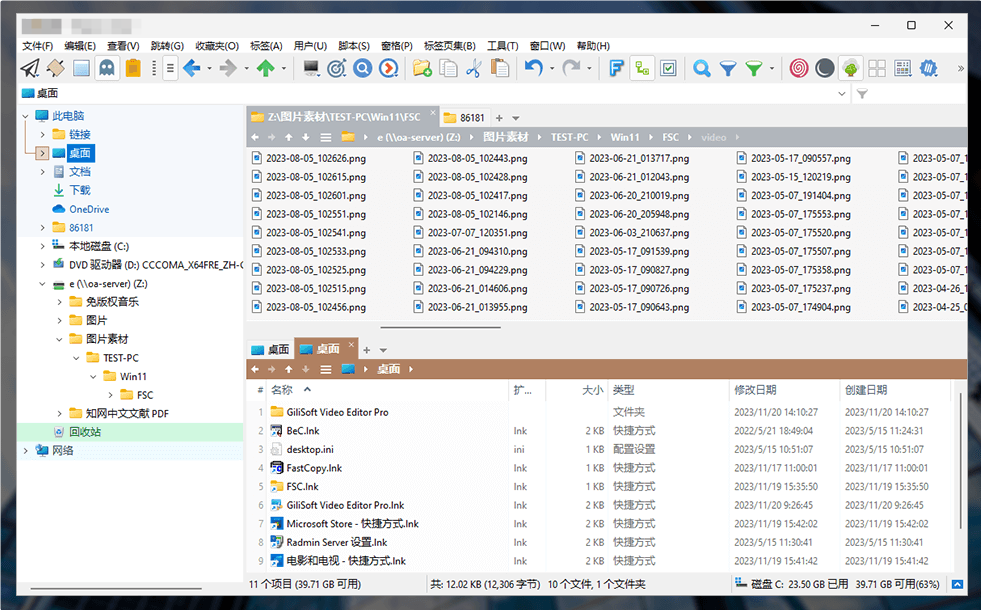Collapse the 图片素材 tree node
The height and width of the screenshot is (610, 981).
59,339
